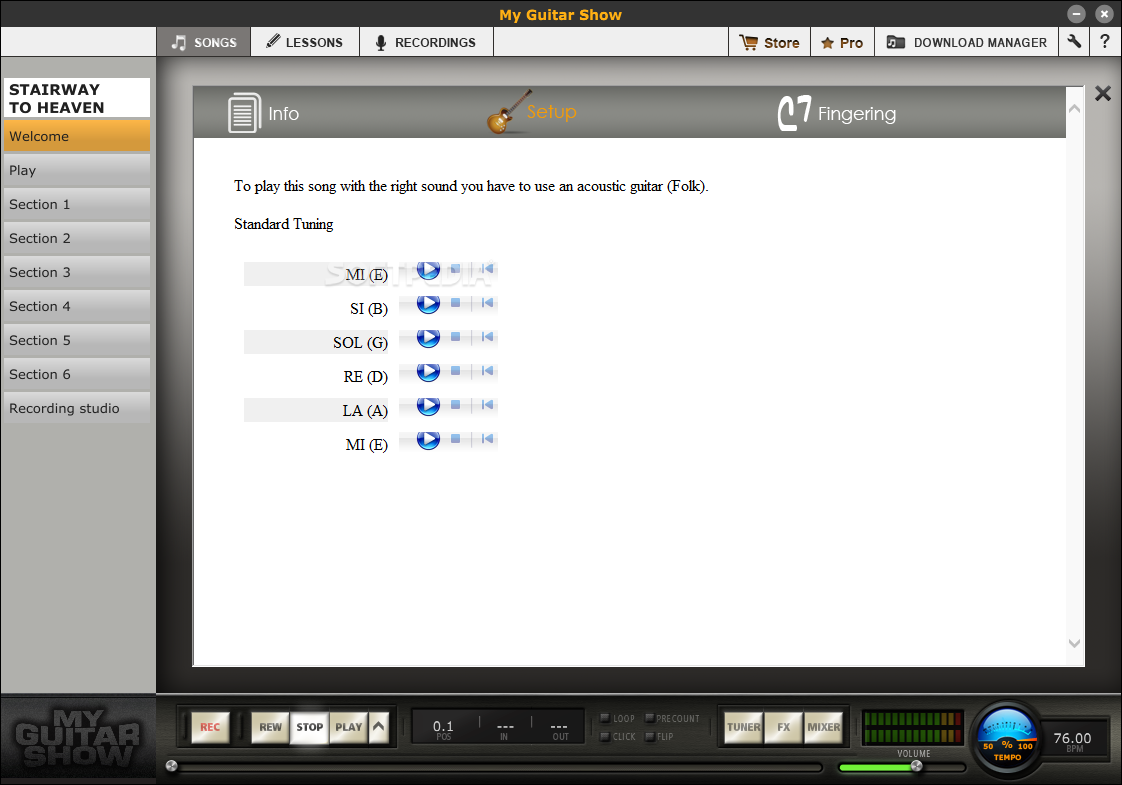
Task: Click the content scrollbar up arrow
Action: [1075, 109]
